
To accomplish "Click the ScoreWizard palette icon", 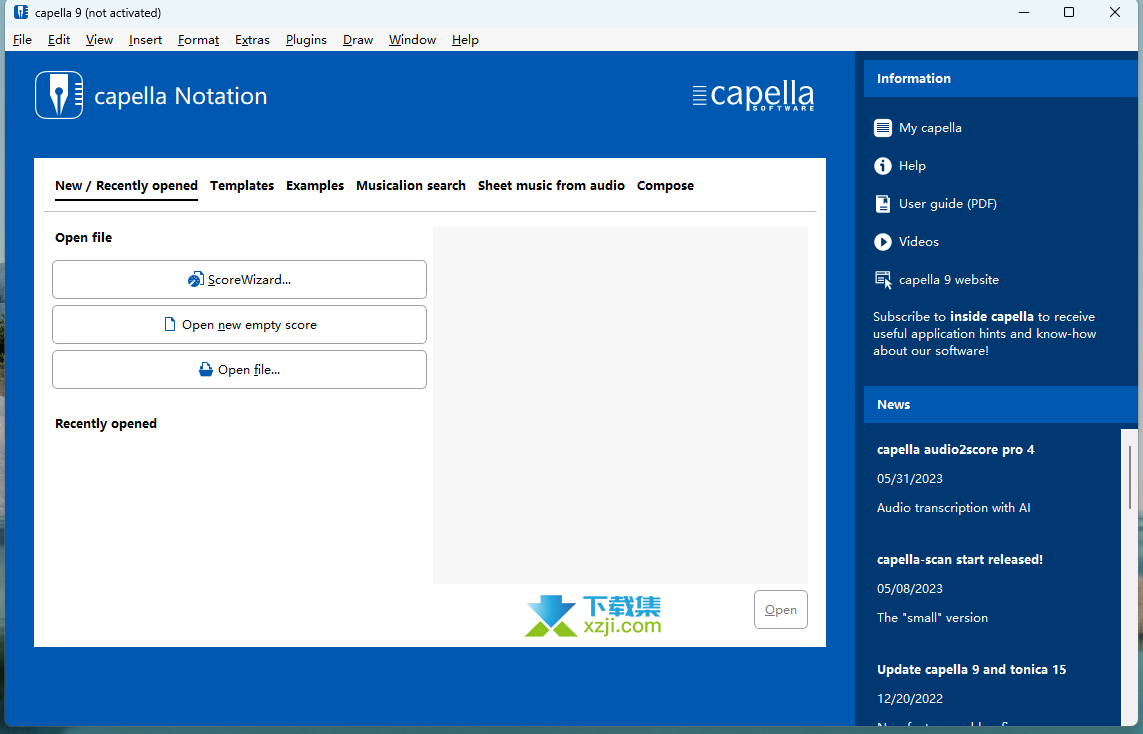I will [x=195, y=280].
